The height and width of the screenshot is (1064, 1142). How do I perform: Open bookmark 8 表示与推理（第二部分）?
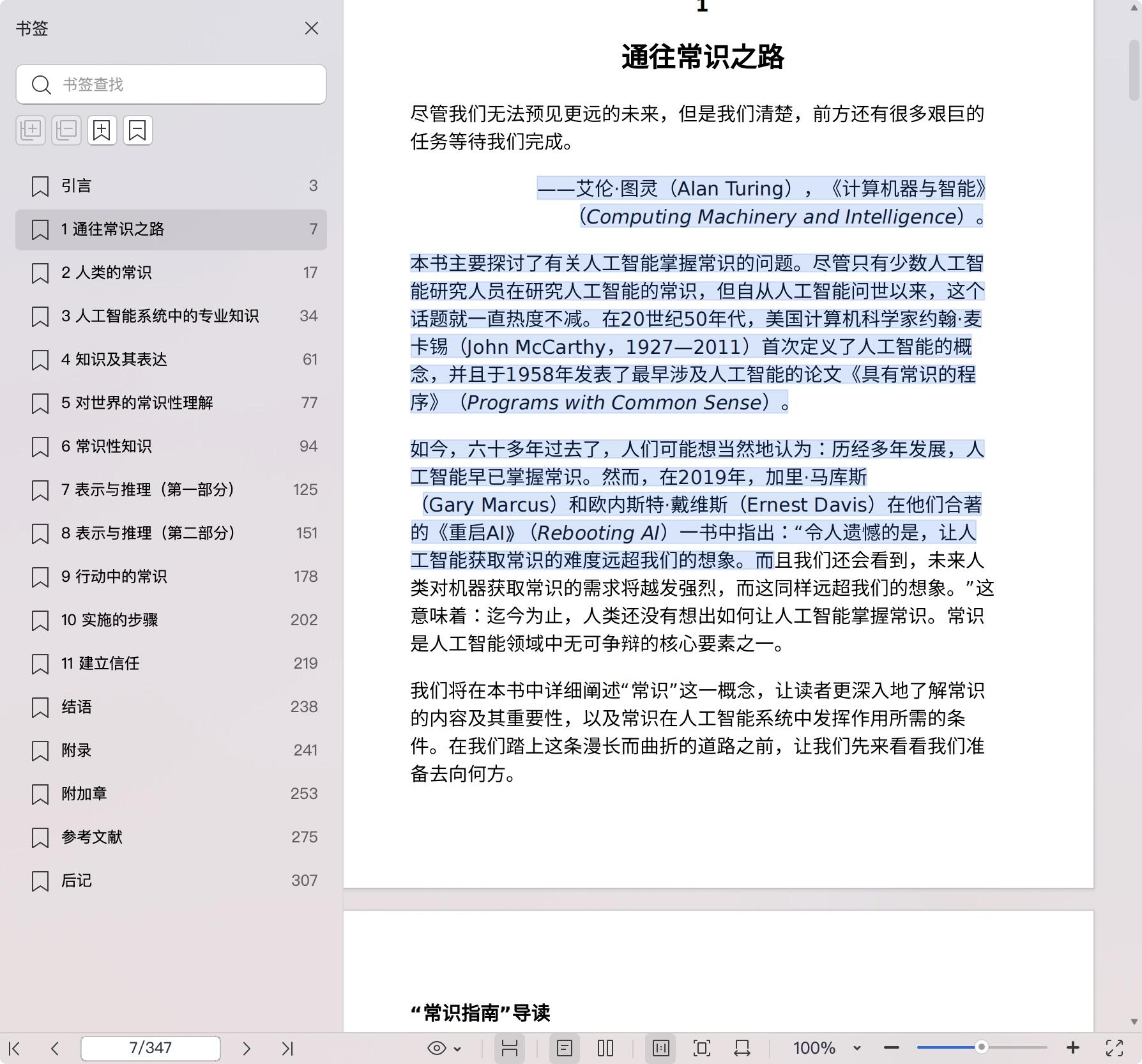tap(171, 533)
